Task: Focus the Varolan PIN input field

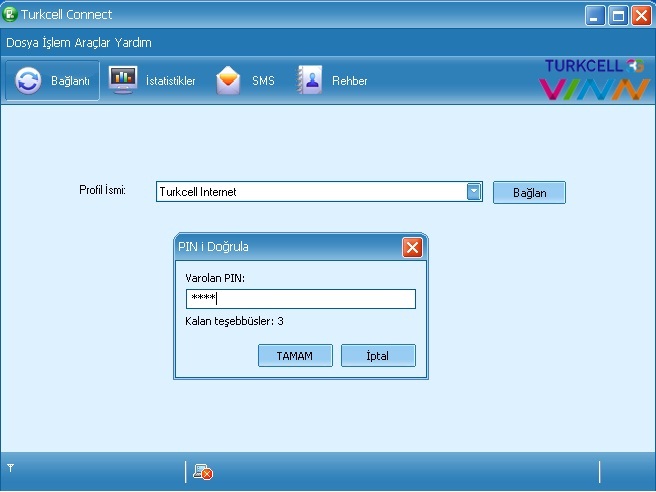Action: point(301,299)
